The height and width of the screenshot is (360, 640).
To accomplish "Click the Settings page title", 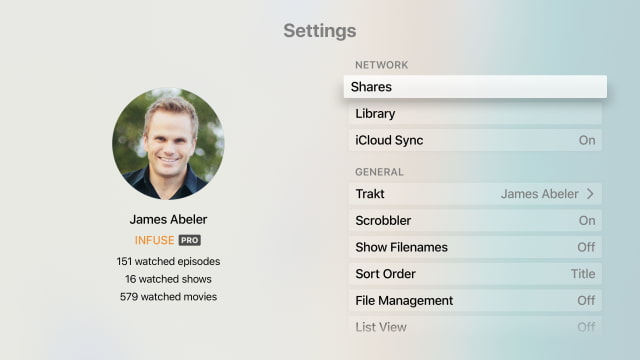I will pyautogui.click(x=320, y=31).
